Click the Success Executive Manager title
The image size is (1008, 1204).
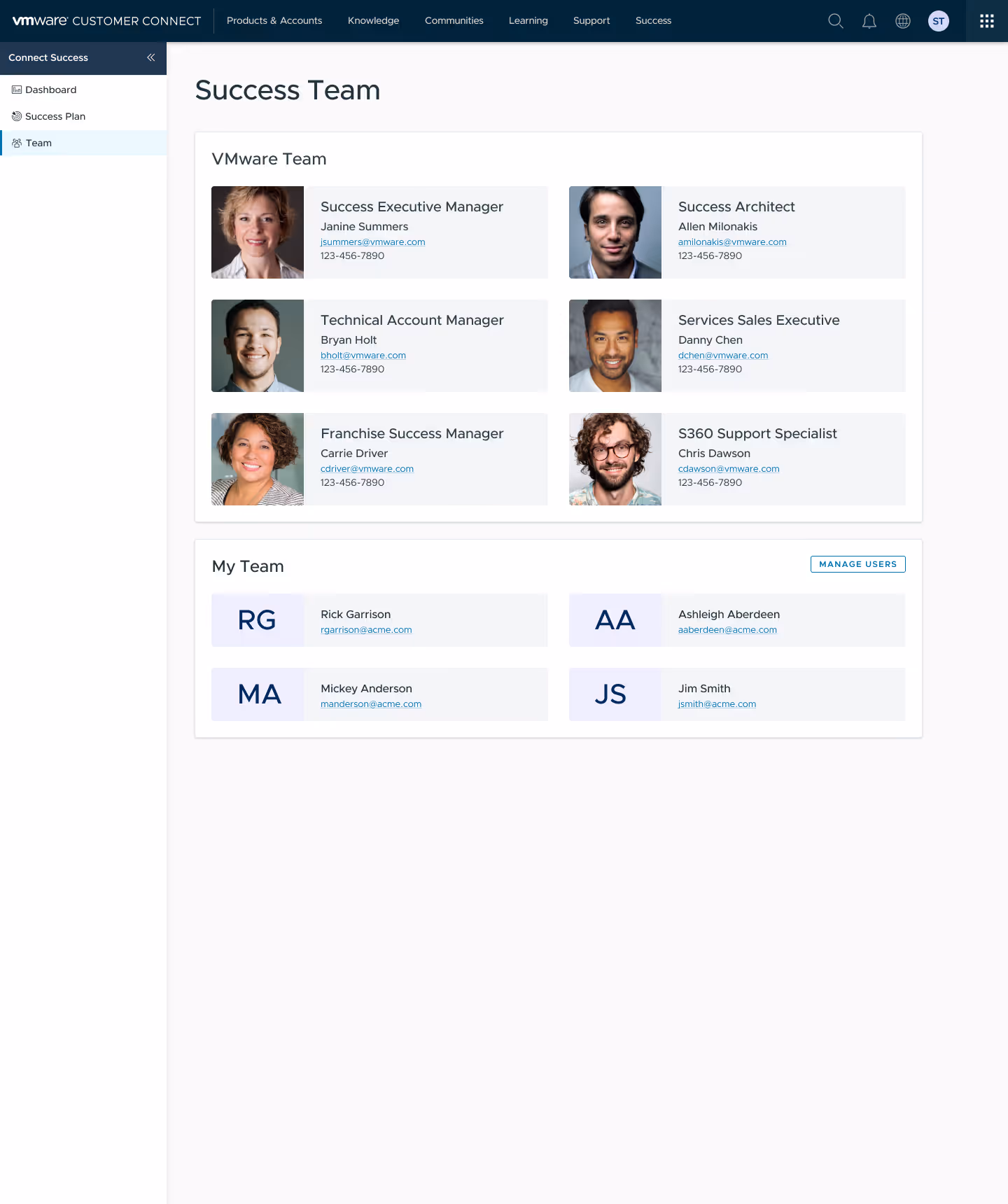[x=412, y=206]
